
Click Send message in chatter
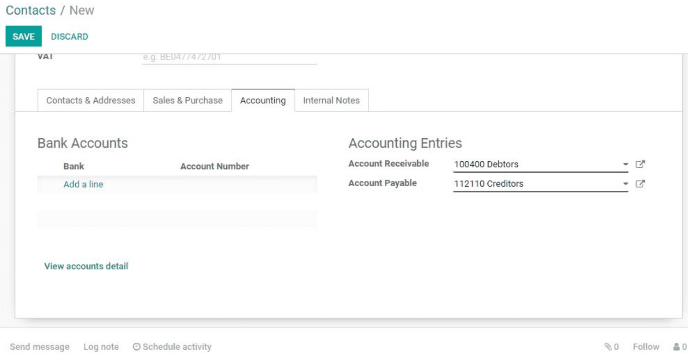40,347
